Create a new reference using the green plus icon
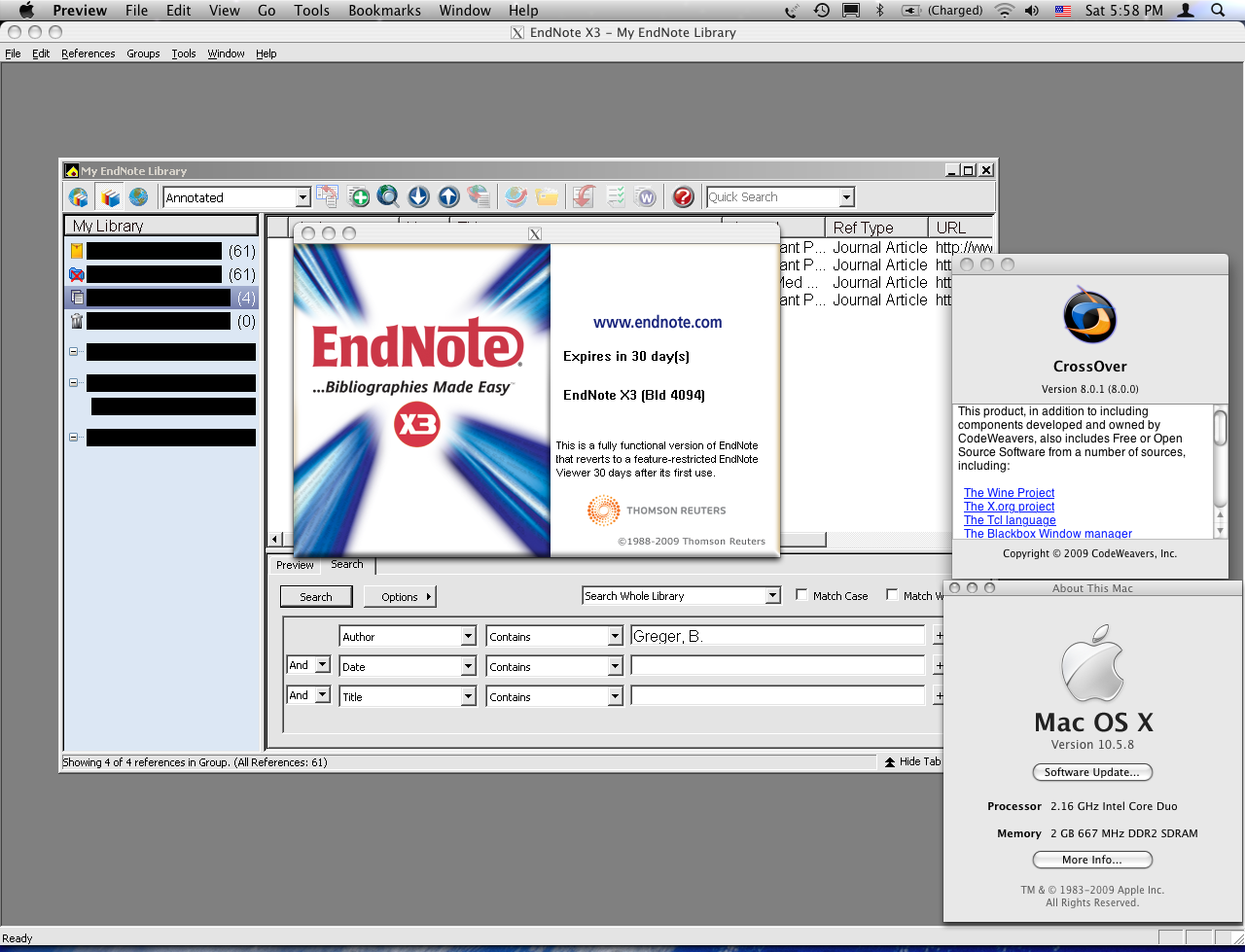1245x952 pixels. pyautogui.click(x=358, y=196)
